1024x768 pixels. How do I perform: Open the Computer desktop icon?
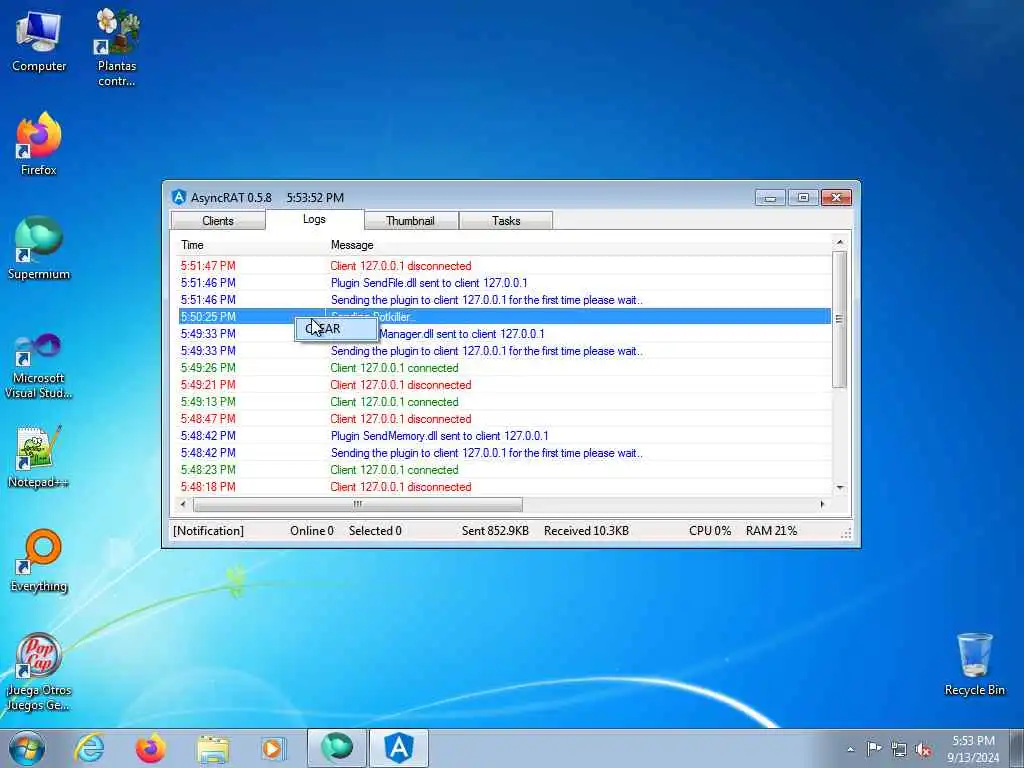[39, 40]
